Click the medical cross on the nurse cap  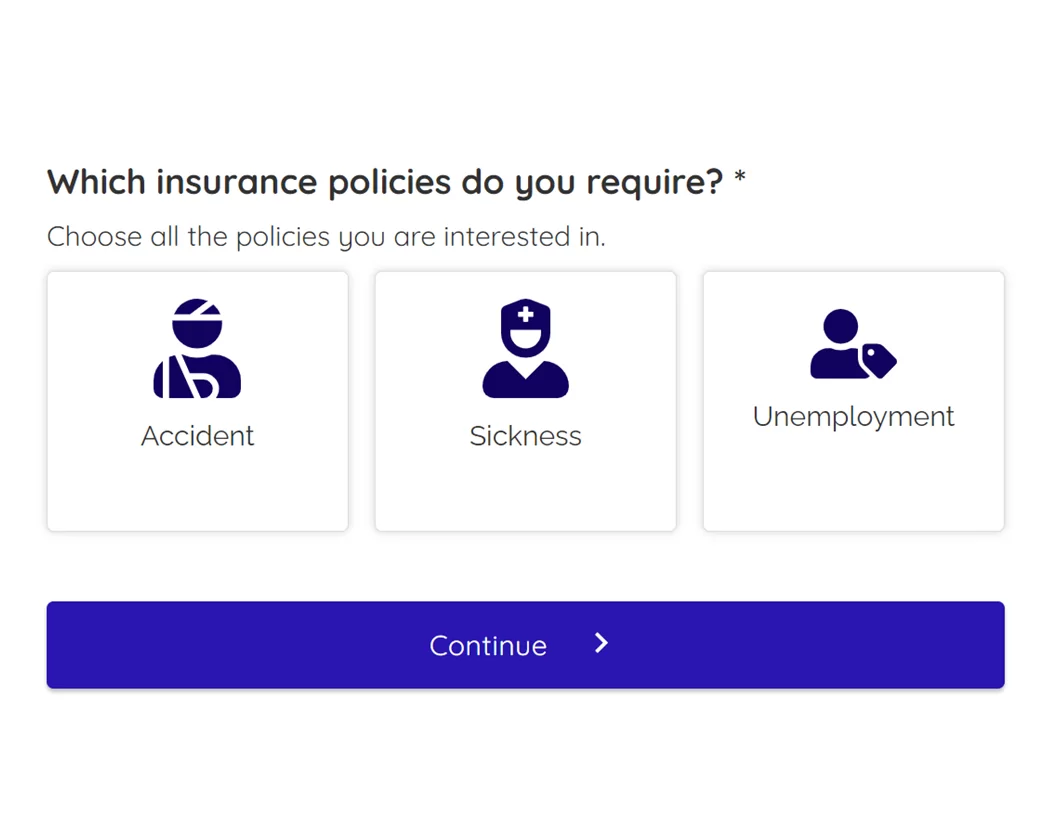[525, 316]
